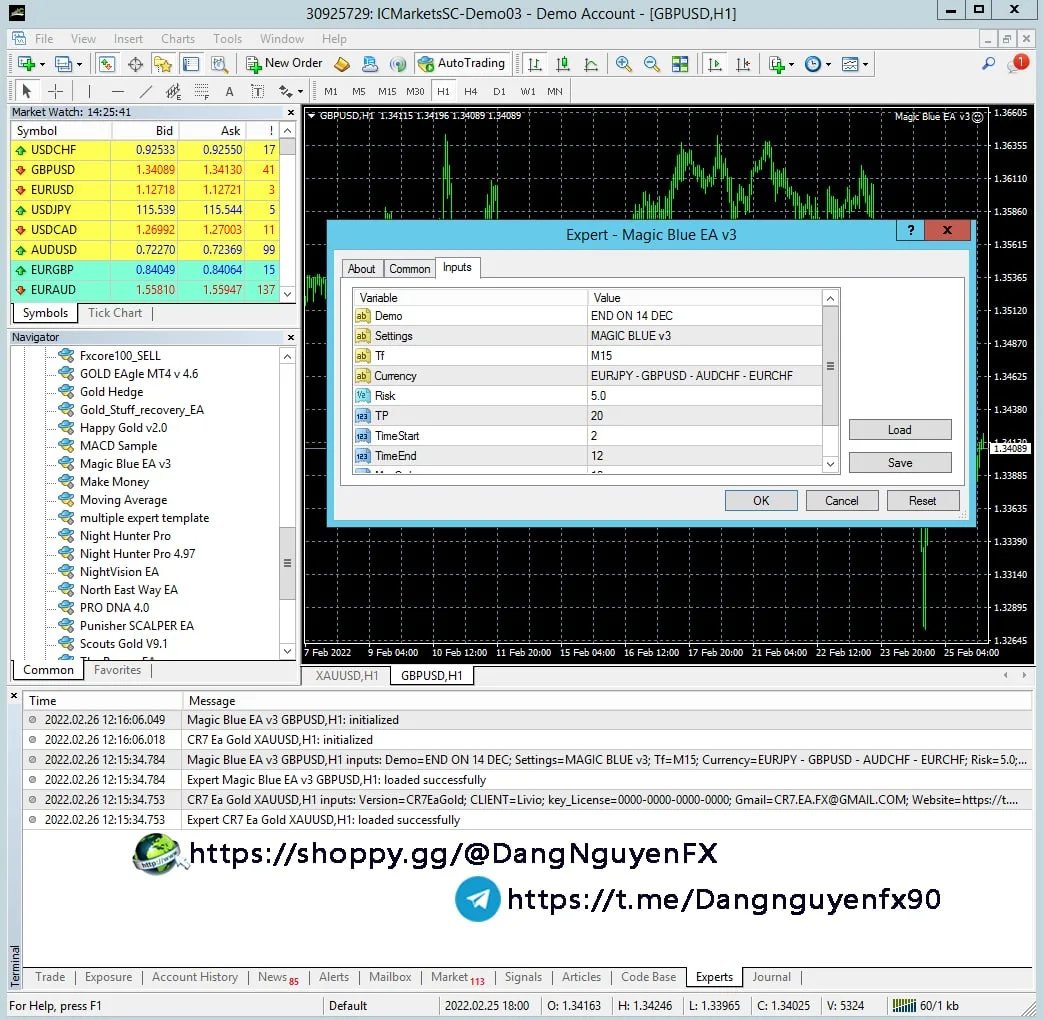This screenshot has width=1043, height=1019.
Task: Select the trendline tool
Action: coord(146,91)
